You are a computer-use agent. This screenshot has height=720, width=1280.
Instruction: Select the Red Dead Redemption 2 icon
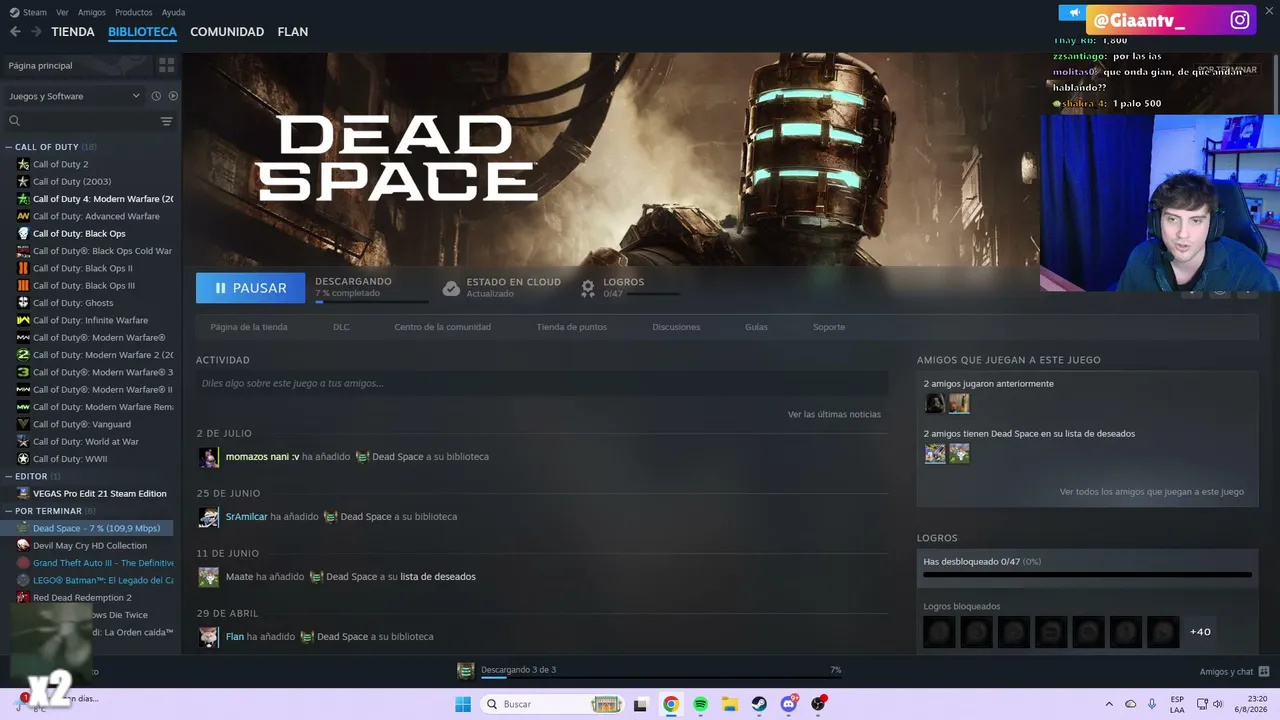(x=23, y=597)
